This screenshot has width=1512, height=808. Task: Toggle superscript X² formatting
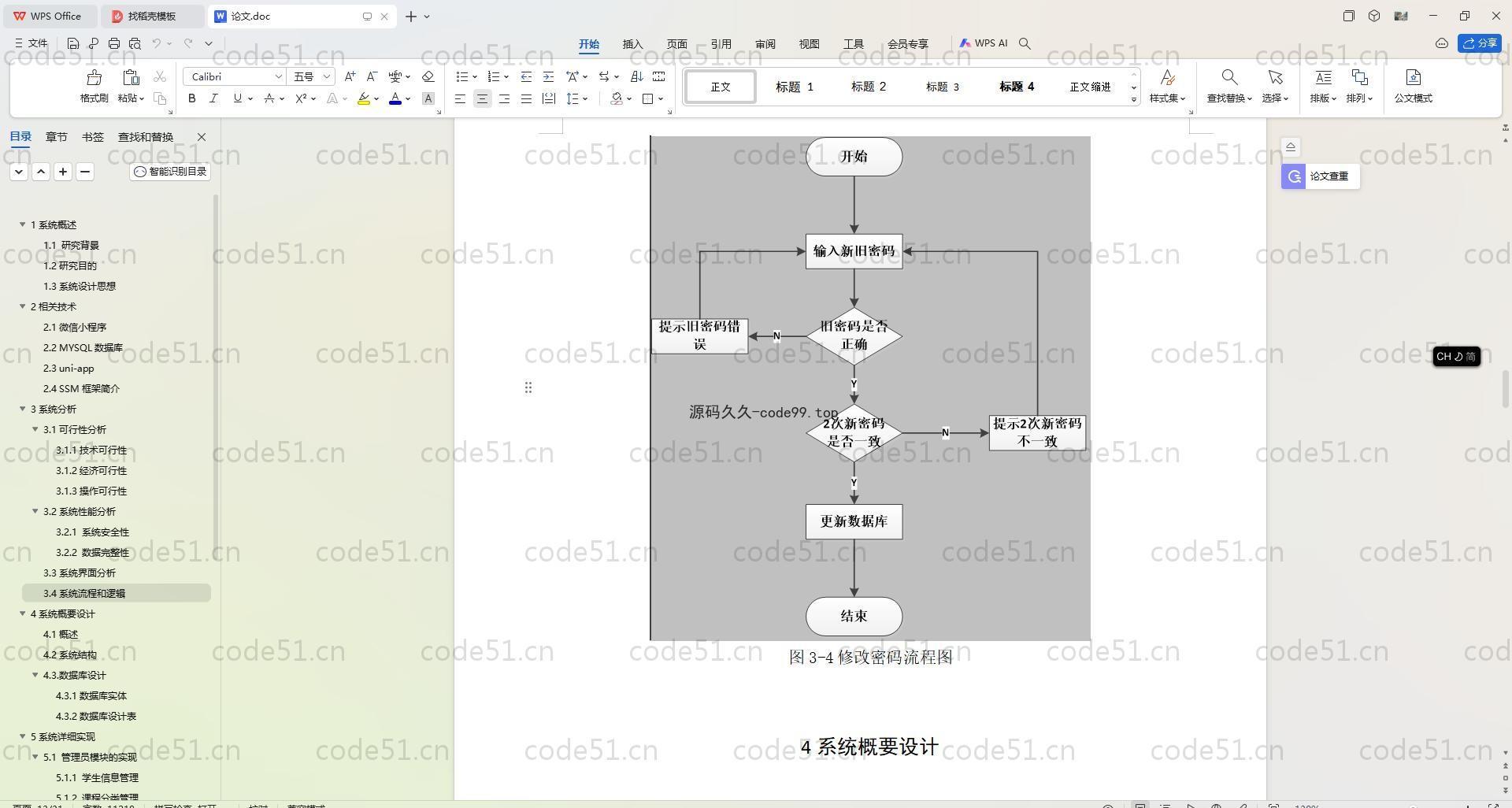301,98
